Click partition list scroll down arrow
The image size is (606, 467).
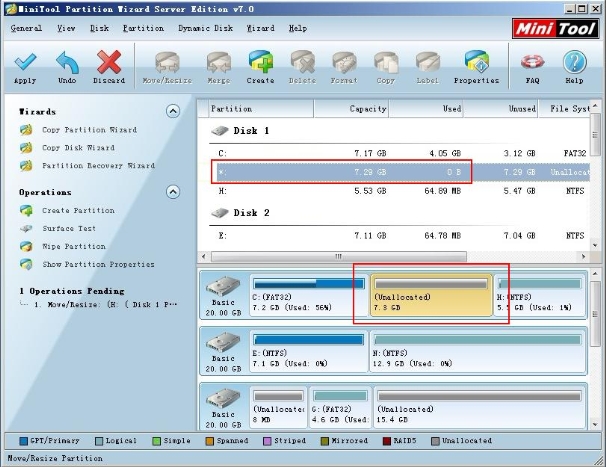(x=595, y=245)
